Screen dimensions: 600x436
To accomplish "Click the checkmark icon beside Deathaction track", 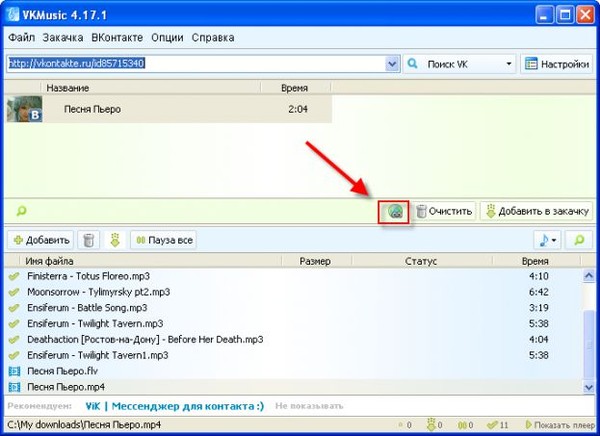I will pos(14,340).
